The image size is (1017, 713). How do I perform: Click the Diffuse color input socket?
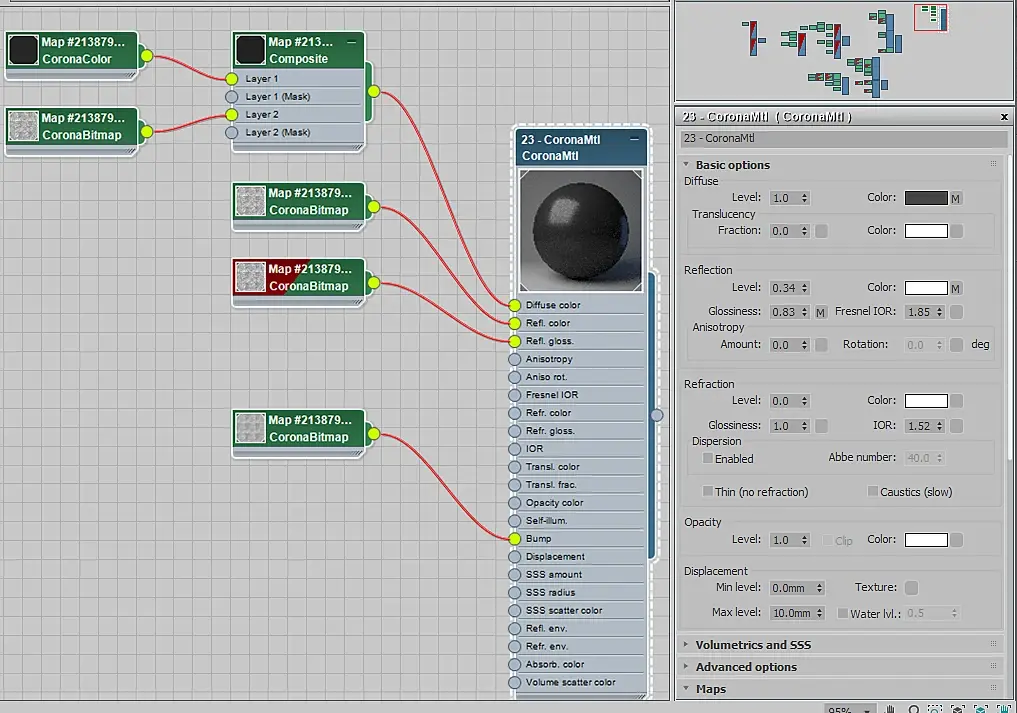(x=514, y=306)
